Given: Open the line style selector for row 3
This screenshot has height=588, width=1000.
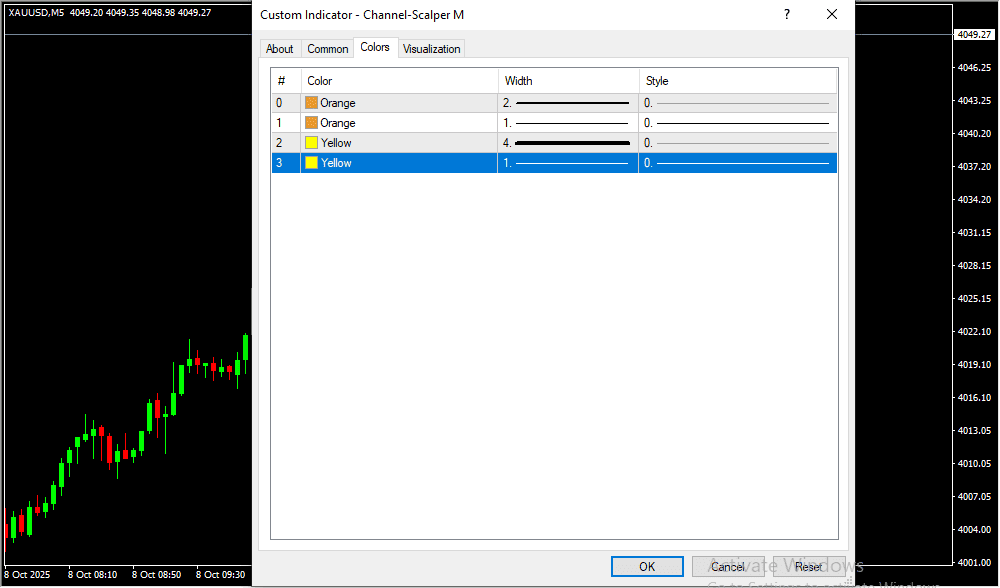Looking at the screenshot, I should click(737, 163).
